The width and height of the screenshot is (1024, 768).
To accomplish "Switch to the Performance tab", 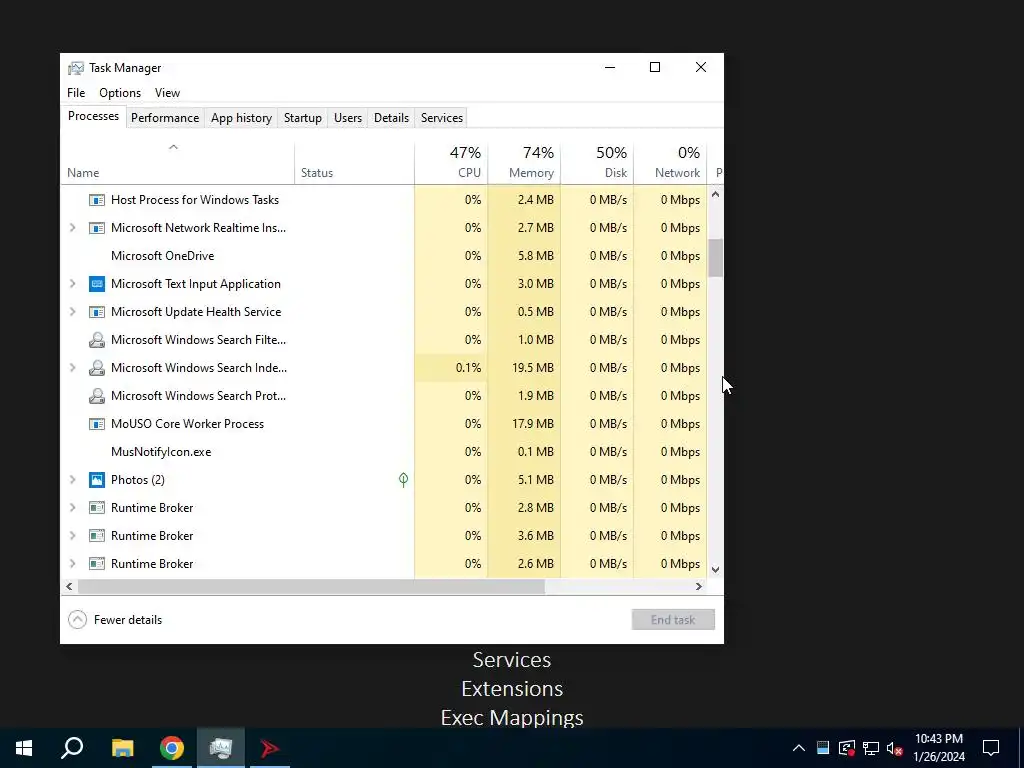I will 165,118.
